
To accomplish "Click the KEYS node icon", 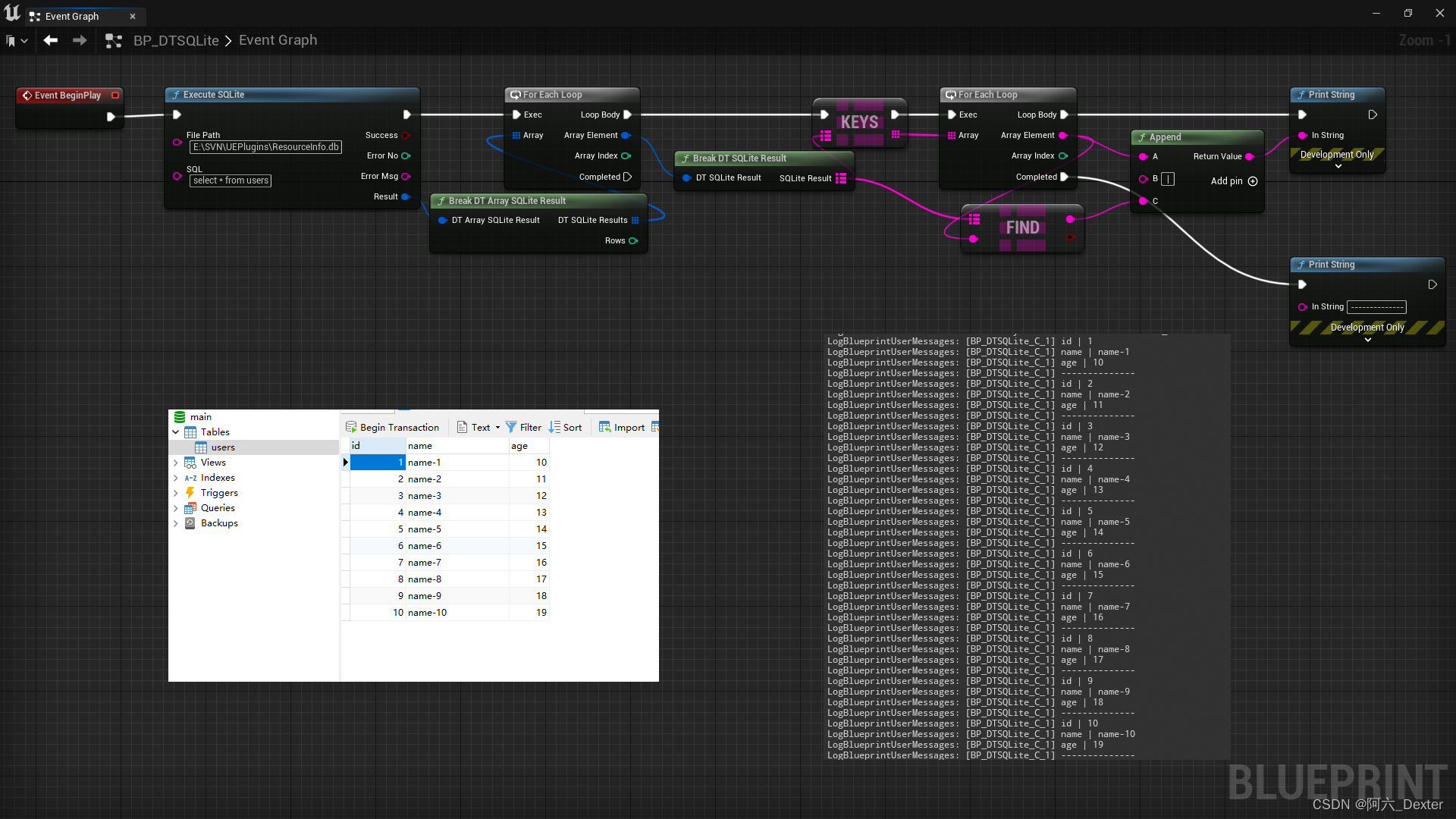I will (x=859, y=122).
